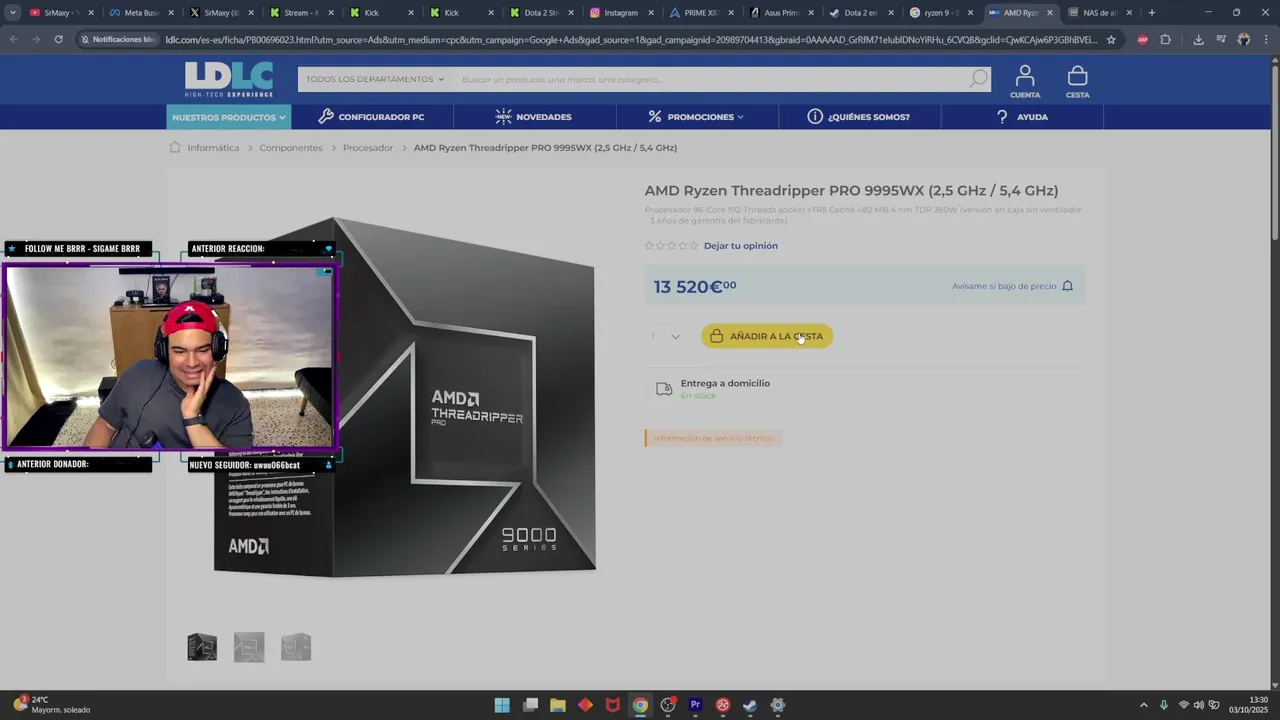Go back using the browser back arrow
Image resolution: width=1280 pixels, height=720 pixels.
click(x=13, y=40)
